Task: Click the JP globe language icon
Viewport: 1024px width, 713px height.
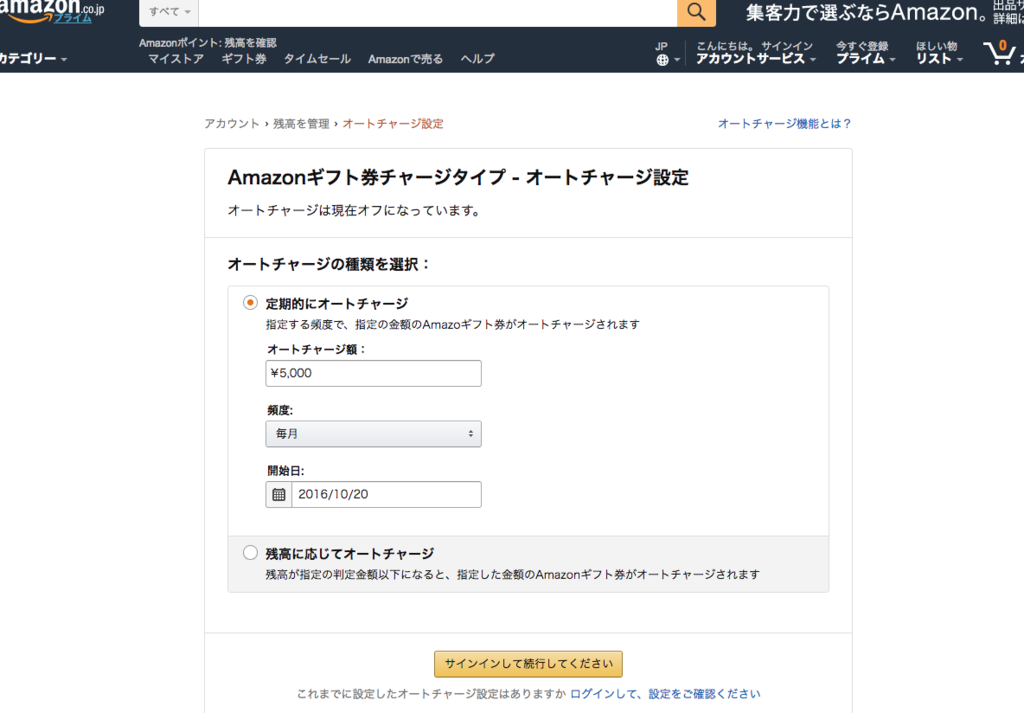Action: (x=662, y=59)
